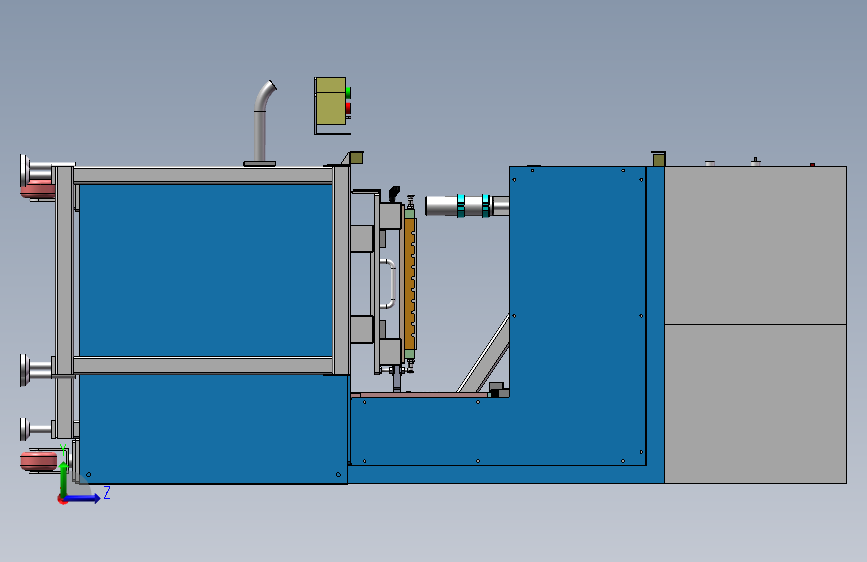Viewport: 867px width, 562px height.
Task: Select the curved exhaust pipe on the left enclosure
Action: [261, 123]
